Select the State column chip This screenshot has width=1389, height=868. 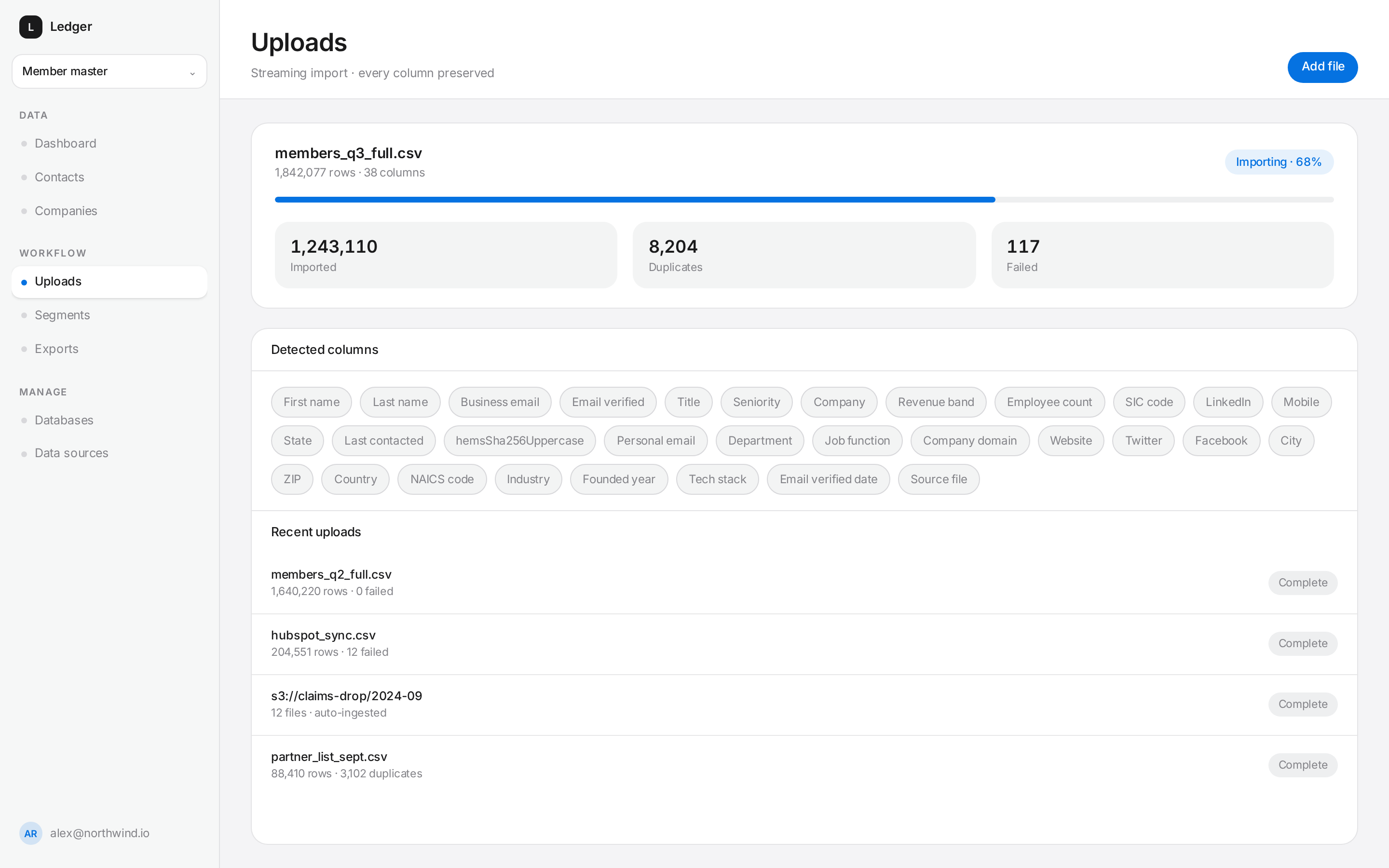click(x=297, y=441)
